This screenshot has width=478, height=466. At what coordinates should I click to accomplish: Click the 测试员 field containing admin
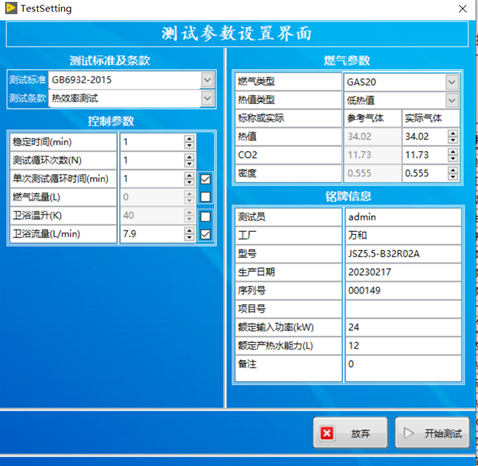point(403,217)
